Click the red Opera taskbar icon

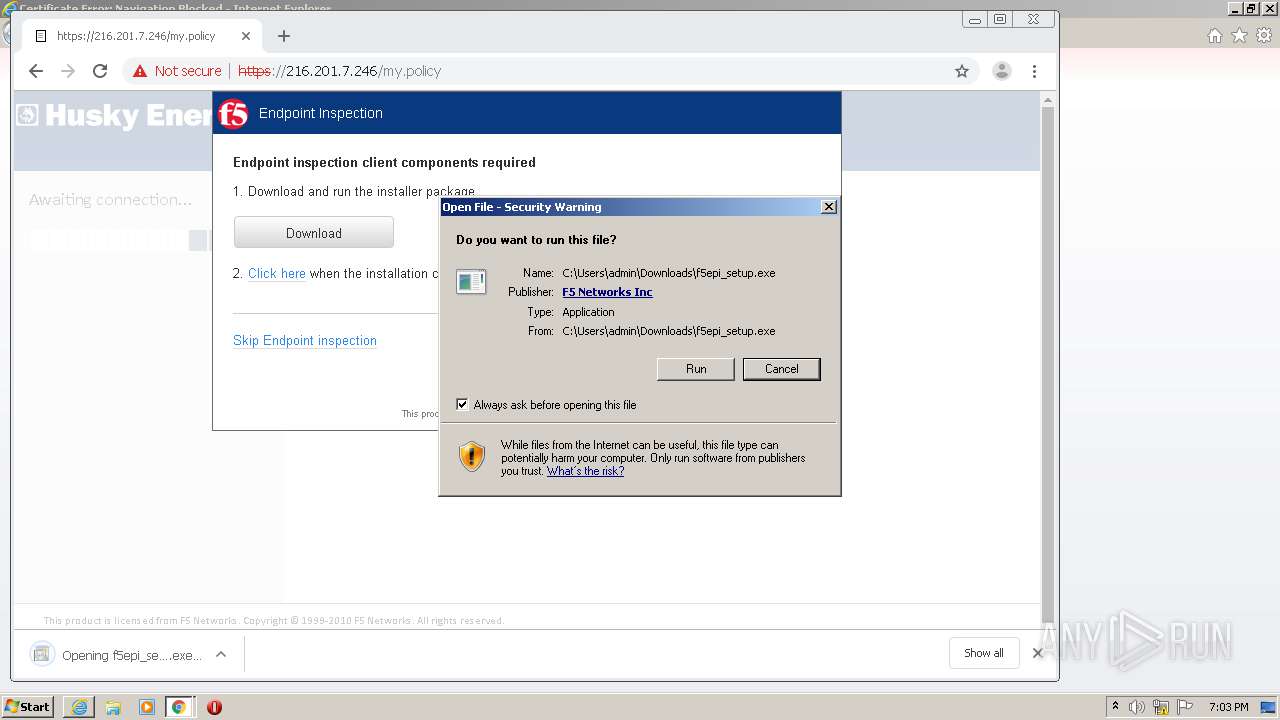pyautogui.click(x=214, y=707)
